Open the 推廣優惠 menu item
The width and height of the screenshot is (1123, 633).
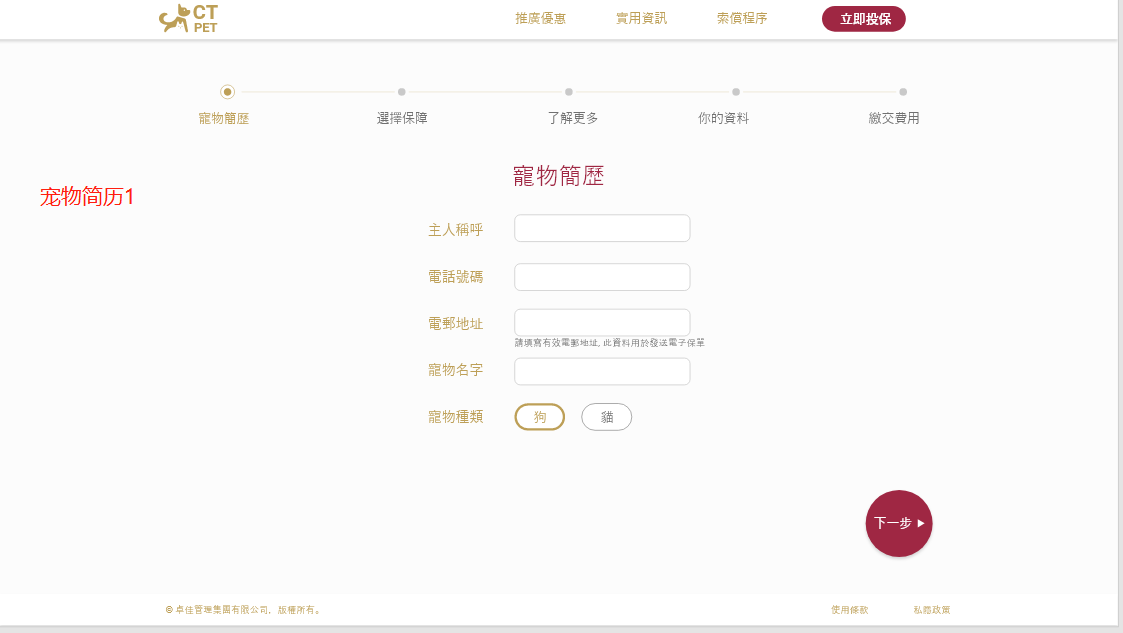pos(541,19)
